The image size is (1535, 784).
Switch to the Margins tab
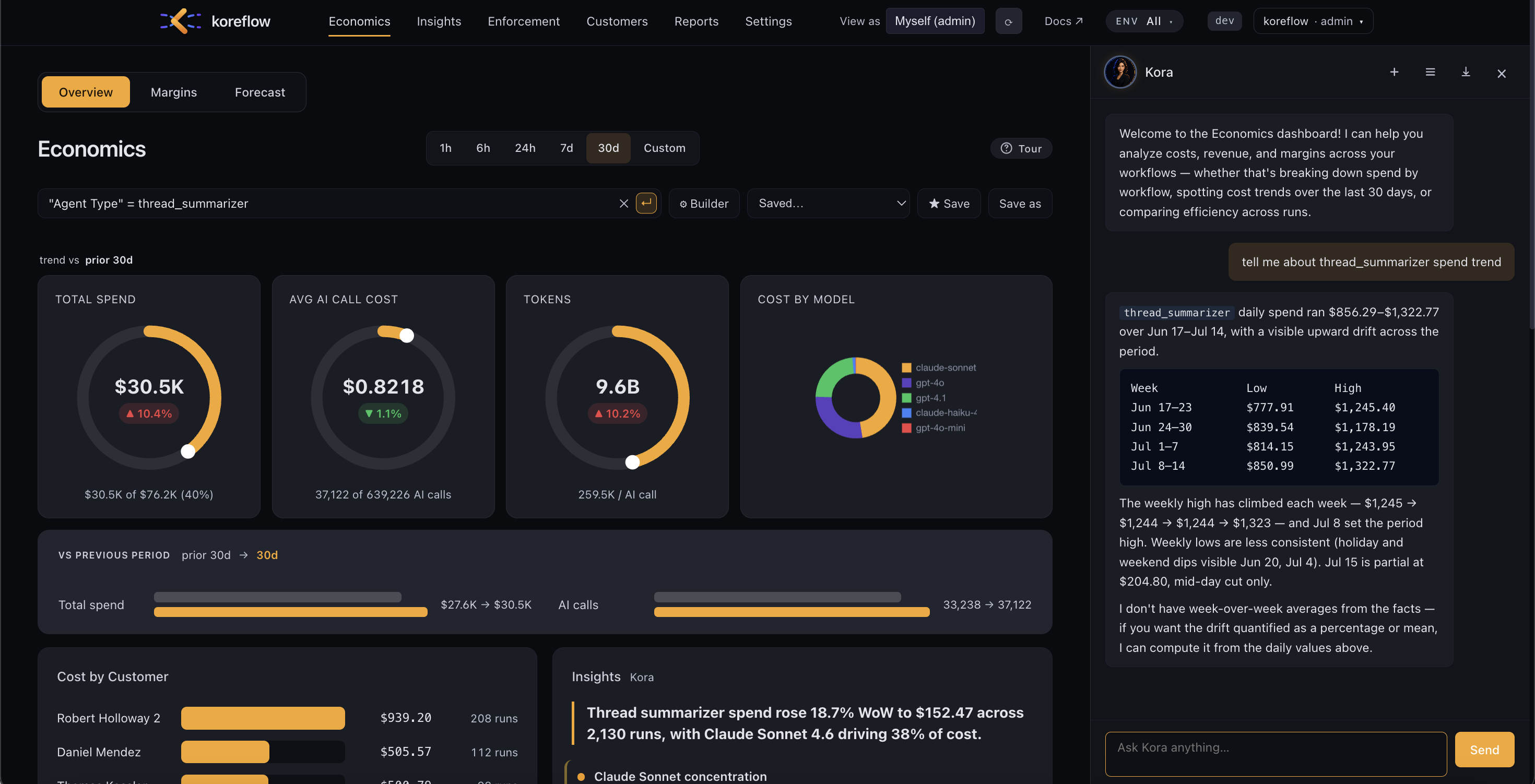[173, 92]
